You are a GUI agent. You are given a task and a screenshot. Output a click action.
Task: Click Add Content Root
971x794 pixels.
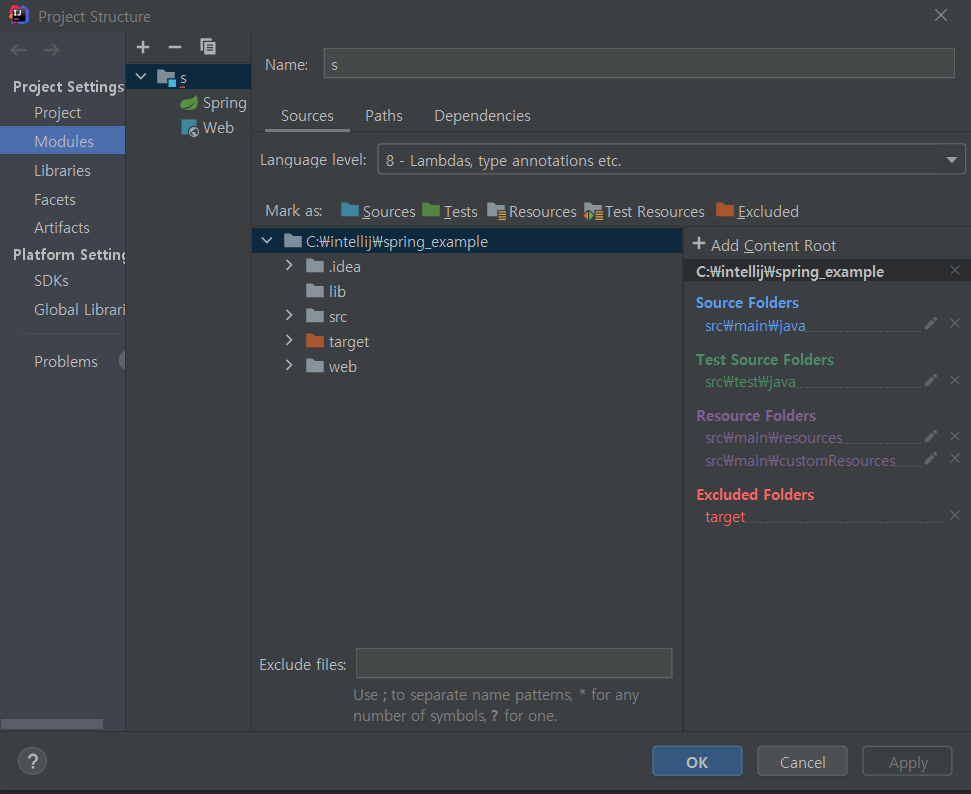point(763,244)
